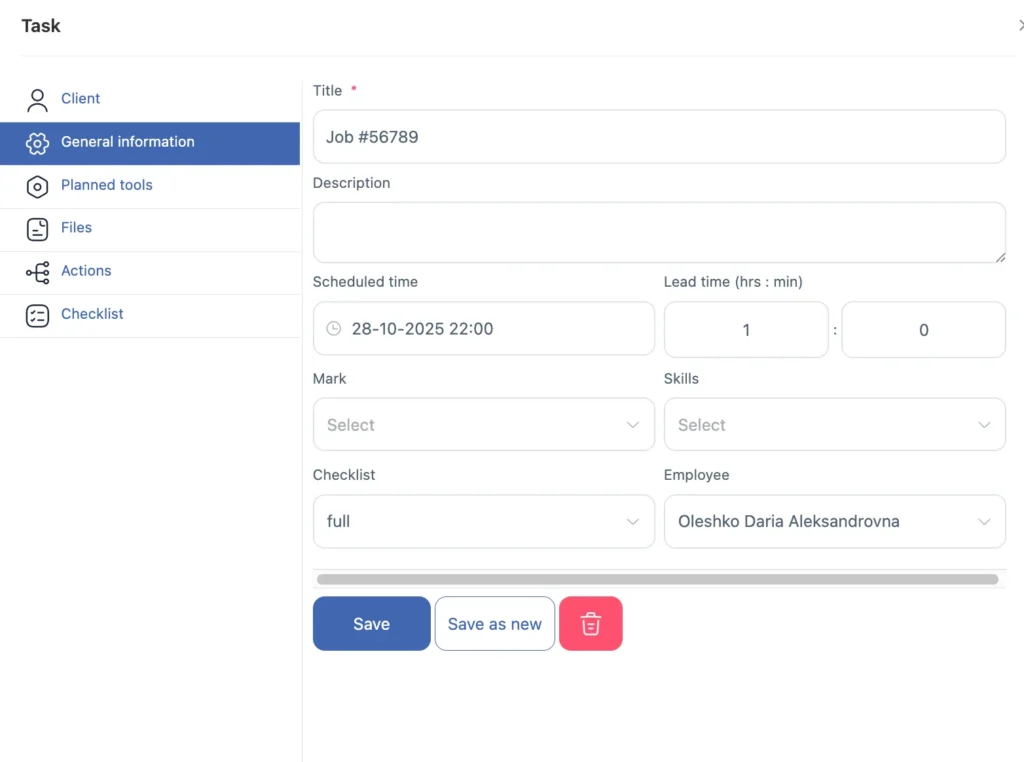This screenshot has height=762, width=1024.
Task: Change the Checklist dropdown from full
Action: point(483,521)
